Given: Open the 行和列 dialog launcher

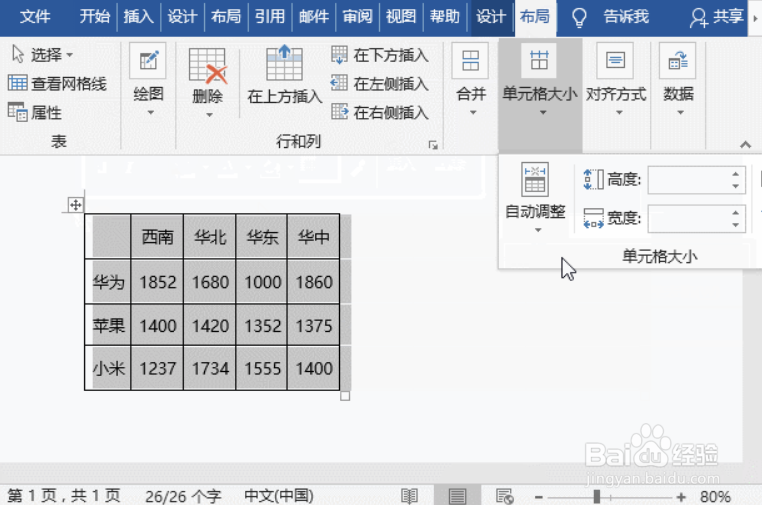Looking at the screenshot, I should 433,145.
